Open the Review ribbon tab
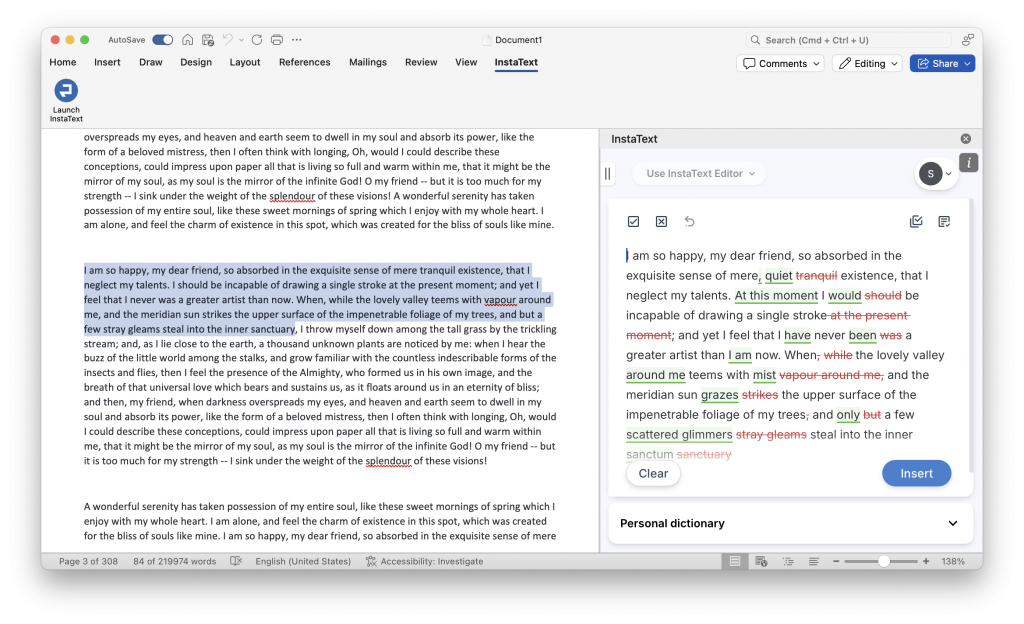The height and width of the screenshot is (624, 1024). [421, 62]
